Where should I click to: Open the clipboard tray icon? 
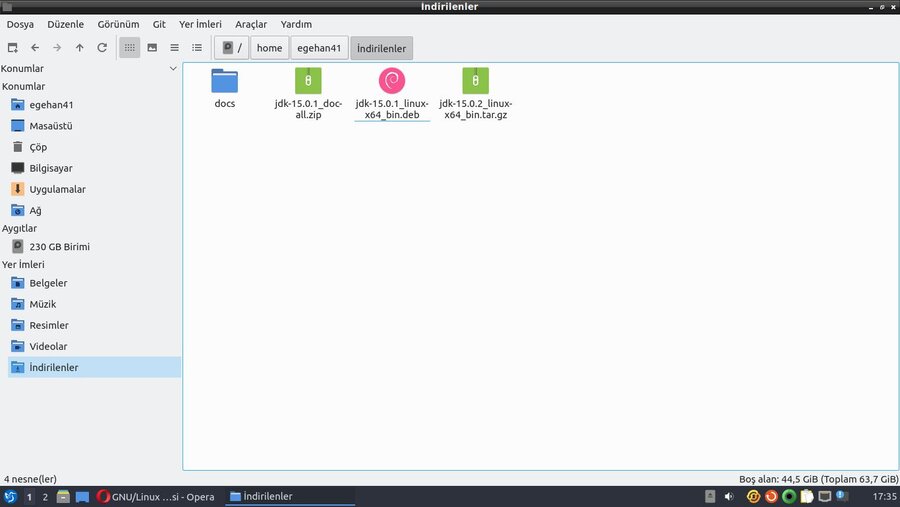click(x=807, y=497)
